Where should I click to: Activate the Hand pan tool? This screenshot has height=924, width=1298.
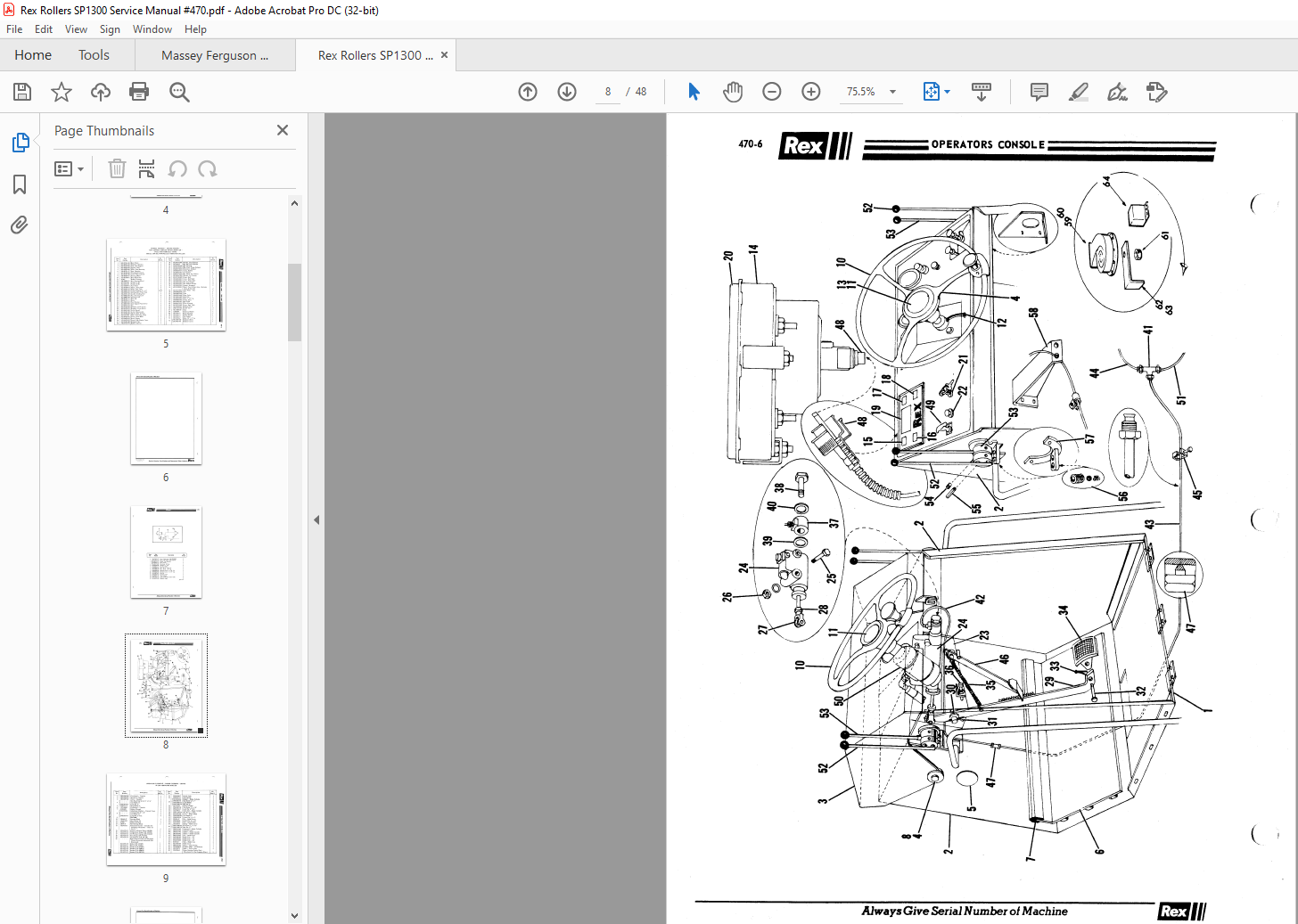coord(733,92)
